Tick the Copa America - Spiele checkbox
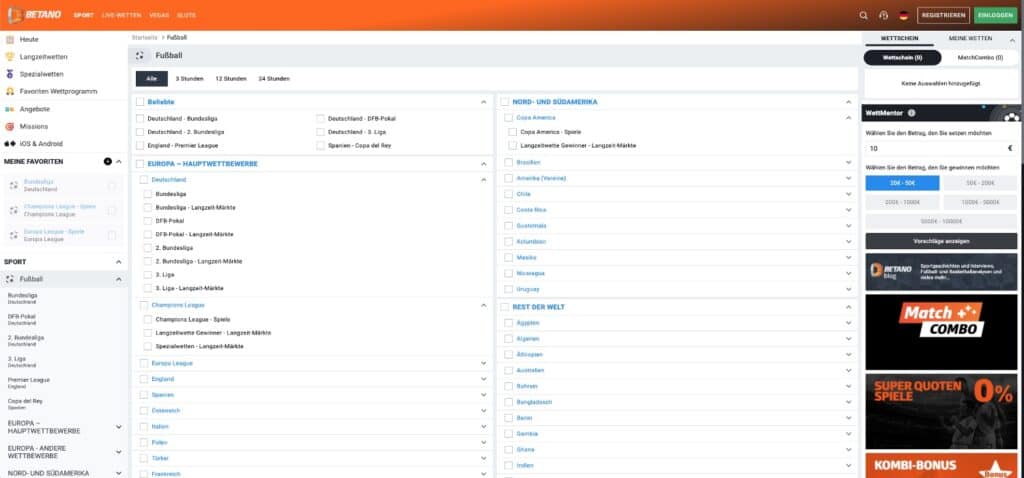 tap(513, 132)
